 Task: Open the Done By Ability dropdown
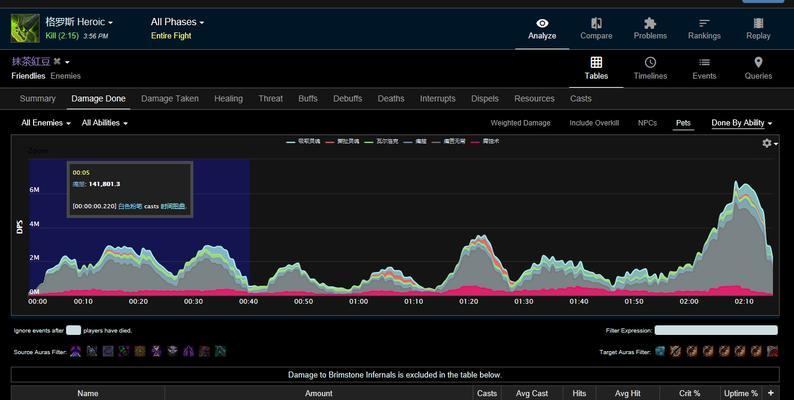click(741, 123)
